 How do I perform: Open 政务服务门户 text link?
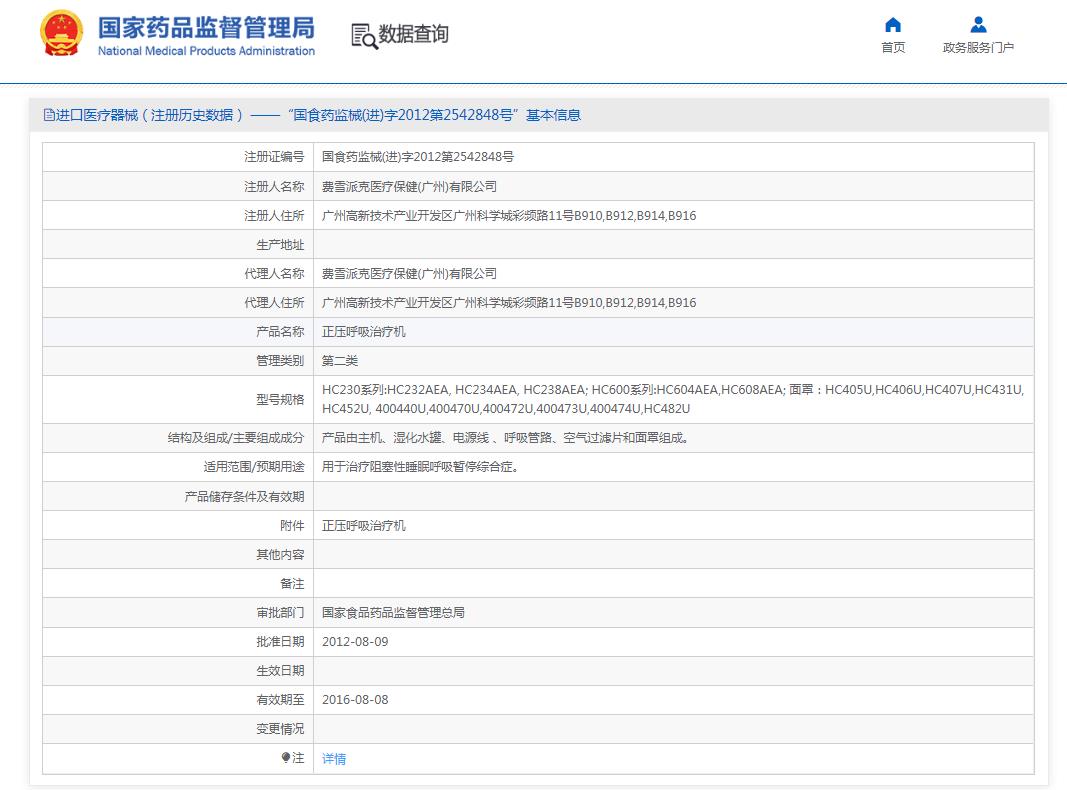pos(978,48)
